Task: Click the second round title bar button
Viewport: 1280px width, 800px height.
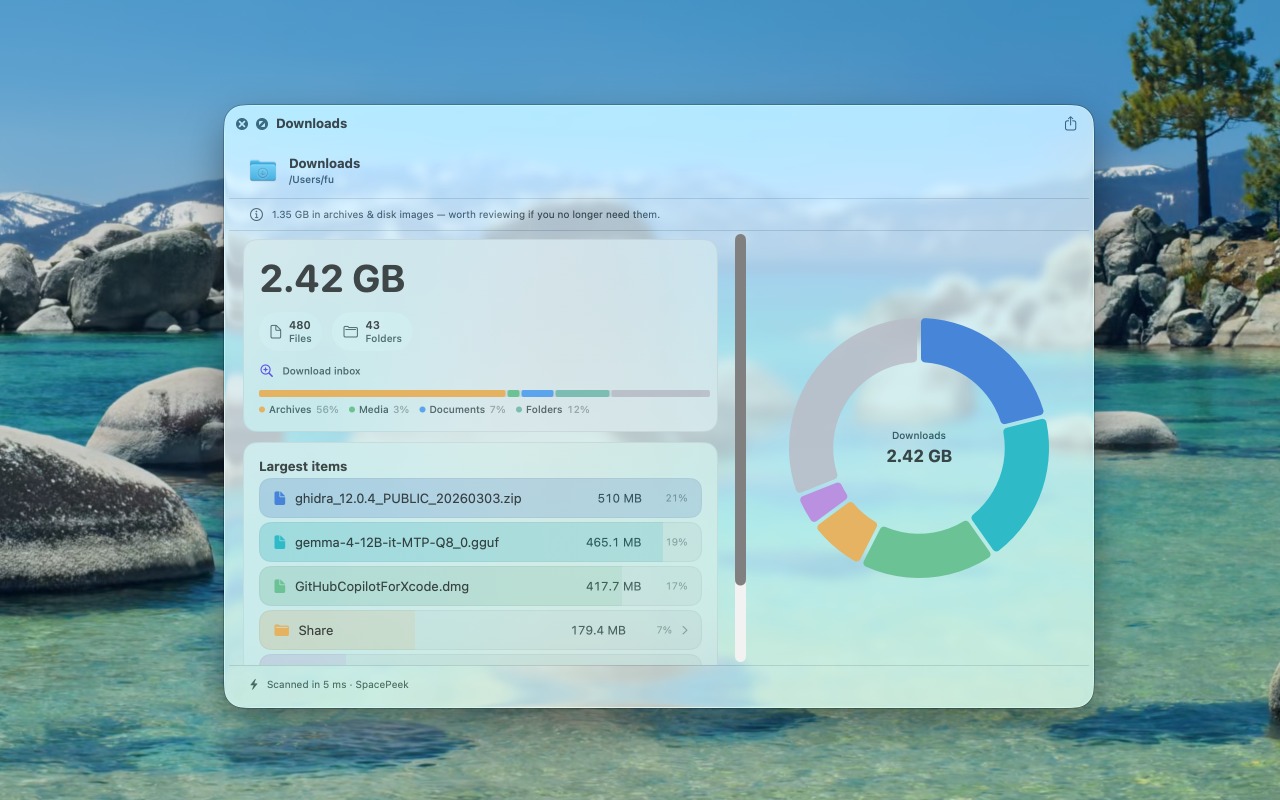Action: [262, 124]
